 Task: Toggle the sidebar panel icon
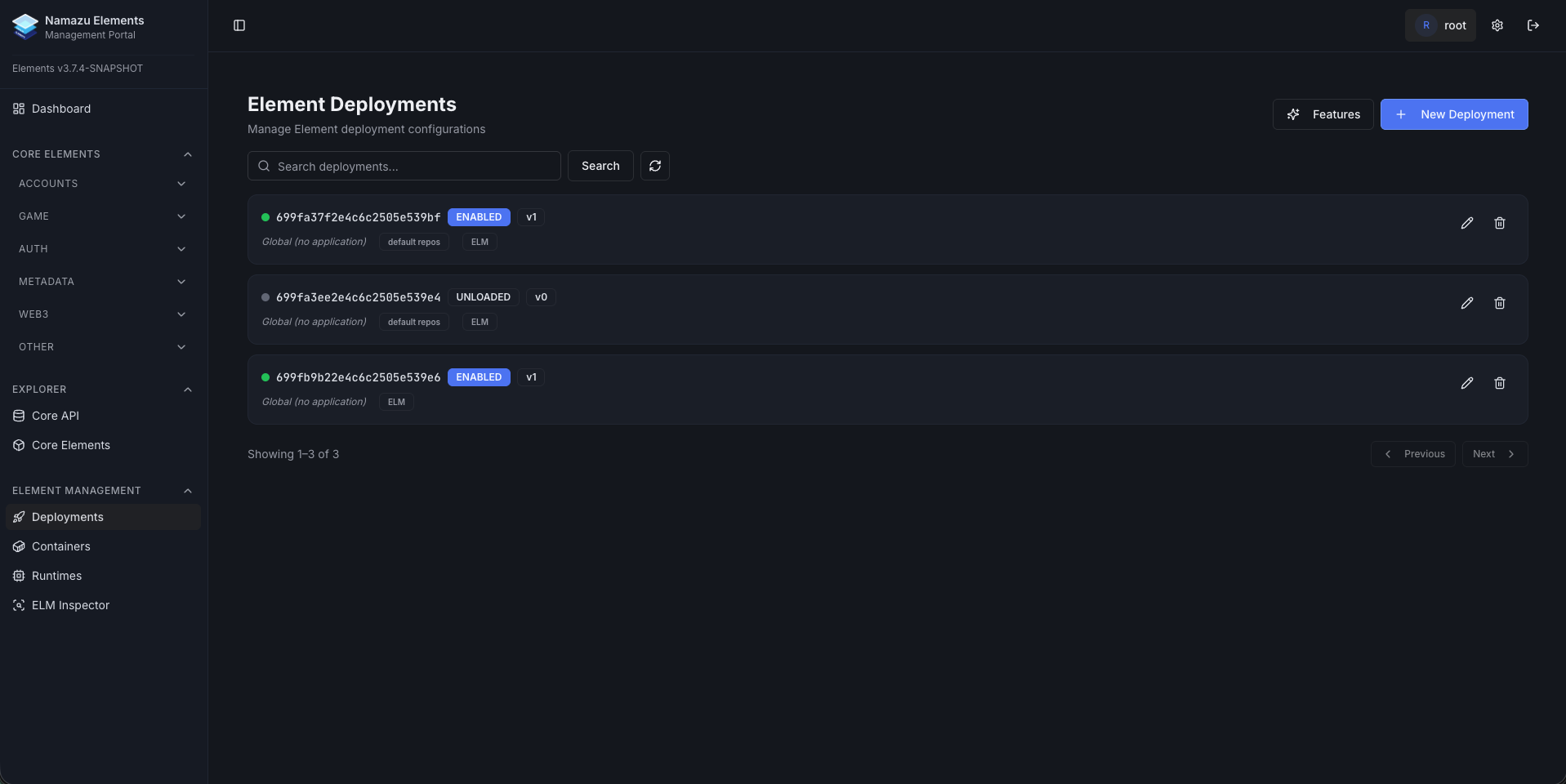239,25
